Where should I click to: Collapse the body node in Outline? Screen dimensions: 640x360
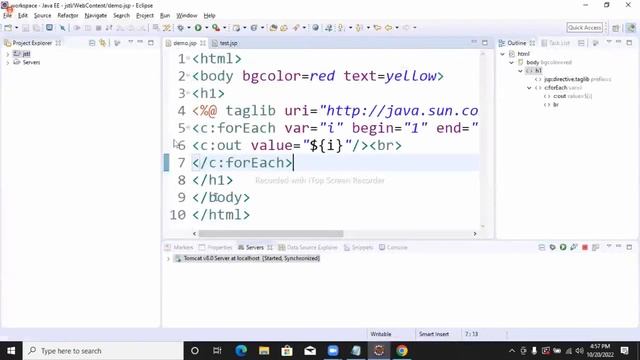[x=511, y=62]
